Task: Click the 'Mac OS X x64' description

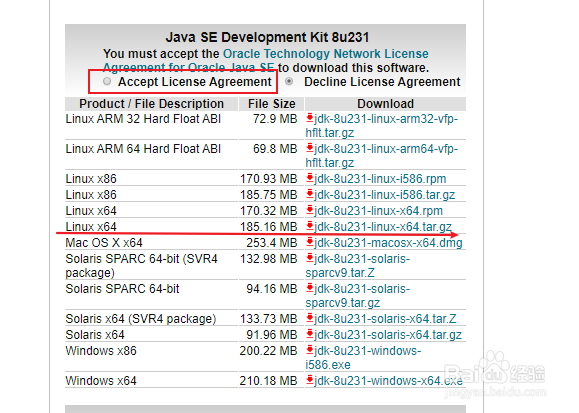Action: click(104, 243)
